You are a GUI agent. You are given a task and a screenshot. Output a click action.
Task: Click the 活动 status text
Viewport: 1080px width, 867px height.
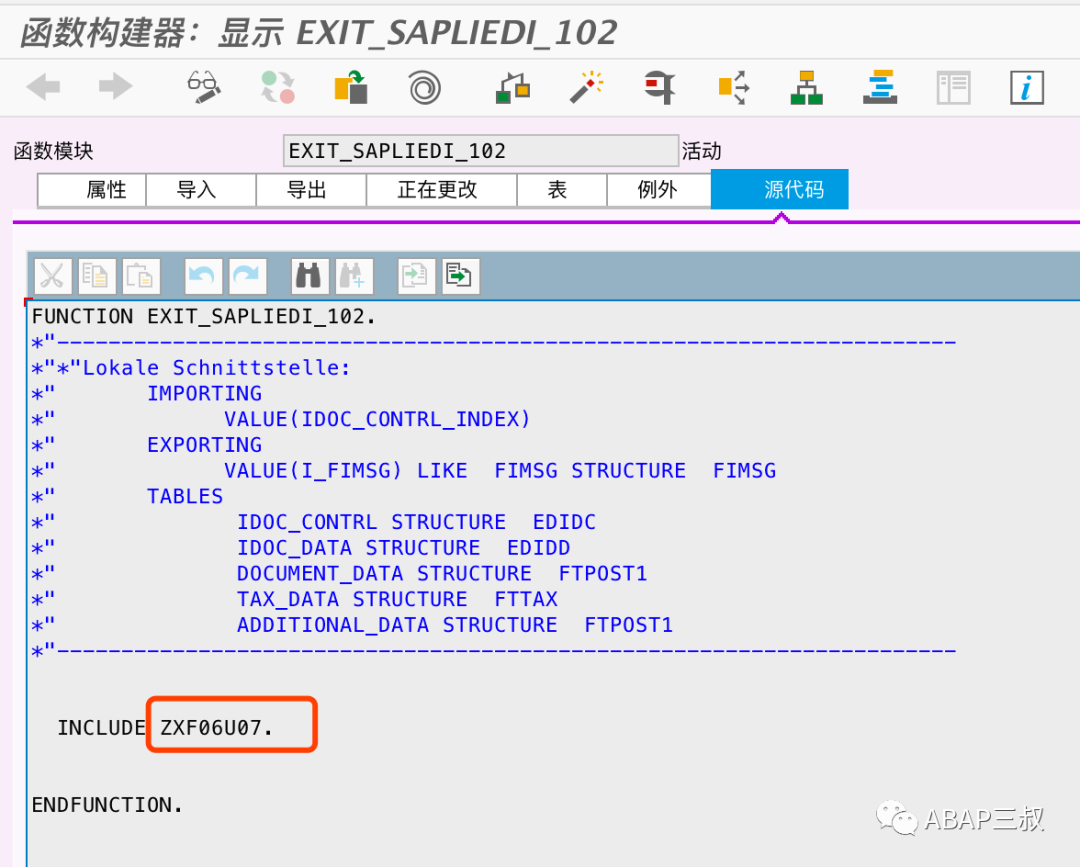pos(702,151)
